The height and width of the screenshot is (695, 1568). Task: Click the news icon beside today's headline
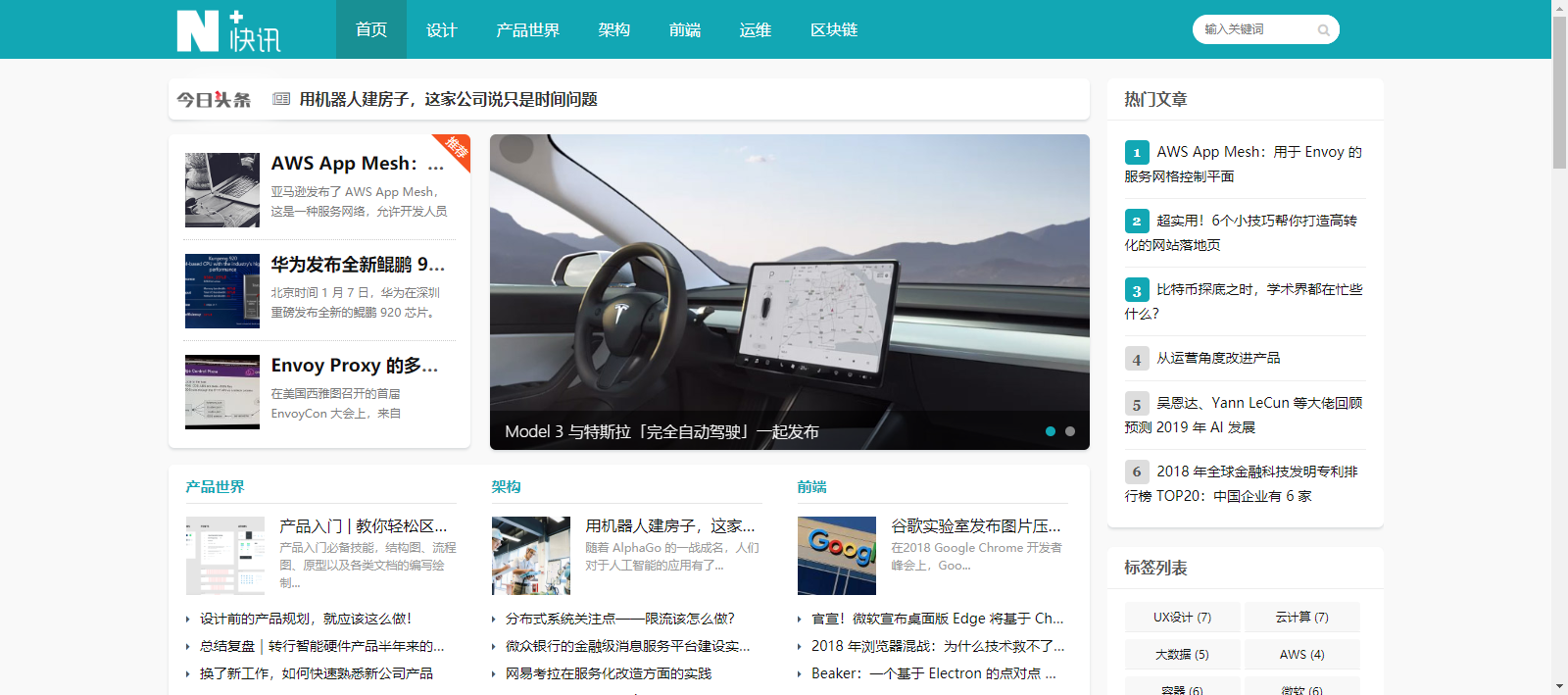(x=281, y=99)
